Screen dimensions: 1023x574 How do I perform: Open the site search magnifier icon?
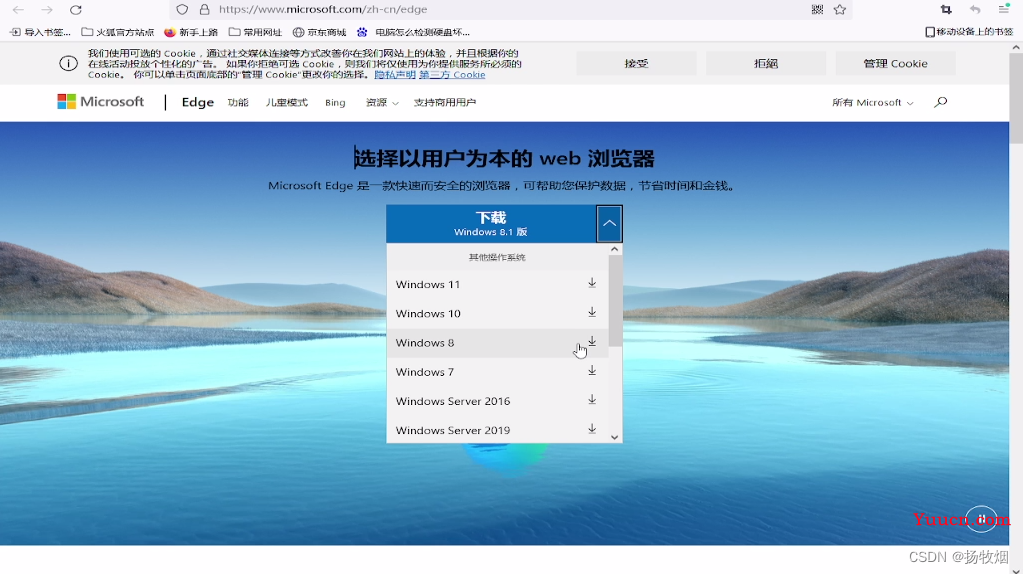pyautogui.click(x=940, y=102)
